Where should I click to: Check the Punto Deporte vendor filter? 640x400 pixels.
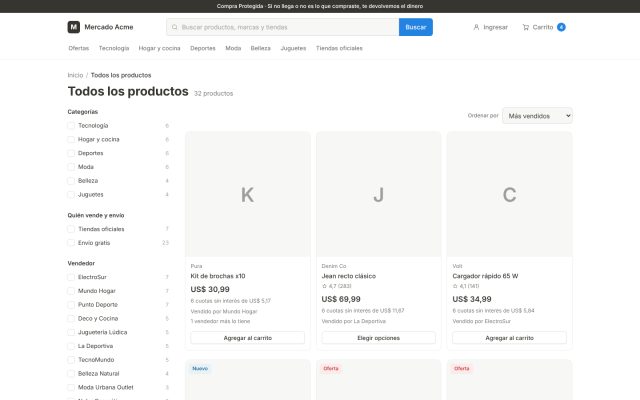coord(71,305)
